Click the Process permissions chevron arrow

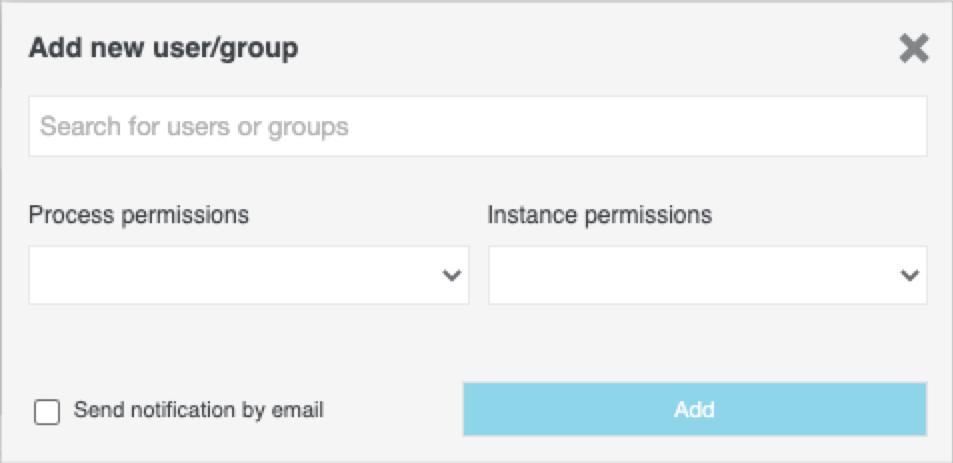[452, 276]
